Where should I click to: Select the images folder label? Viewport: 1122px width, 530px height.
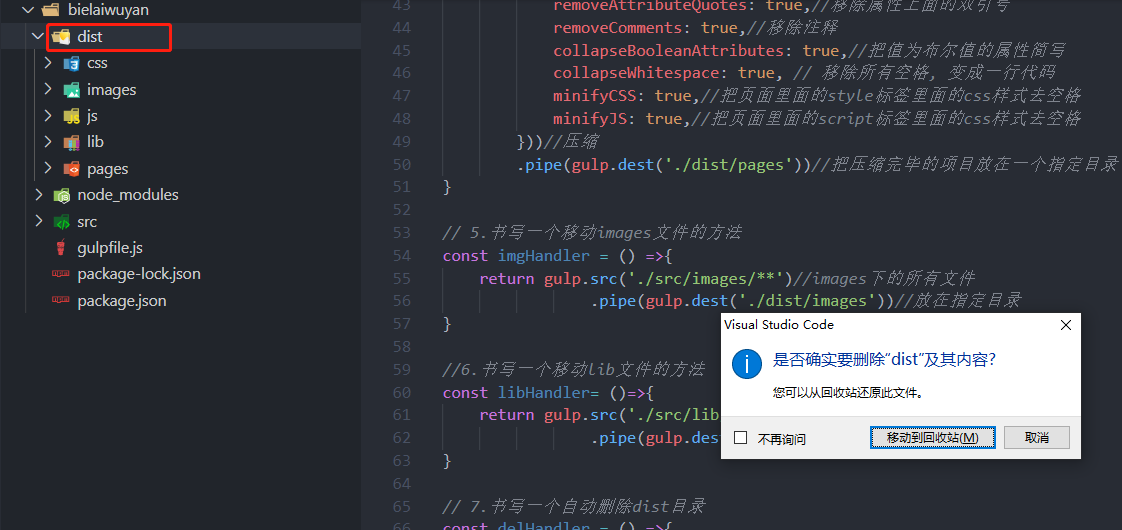coord(112,90)
